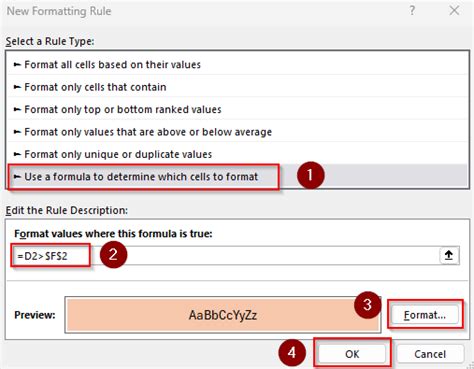This screenshot has height=369, width=474.
Task: Pick 'Format only values that are above or below average'
Action: 237,132
